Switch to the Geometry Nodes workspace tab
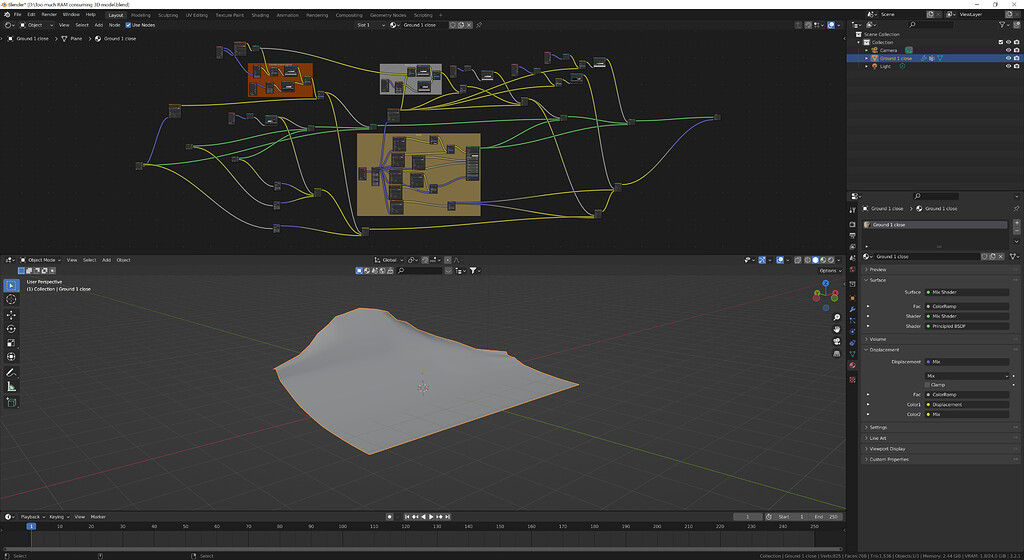The width and height of the screenshot is (1024, 560). (x=388, y=15)
